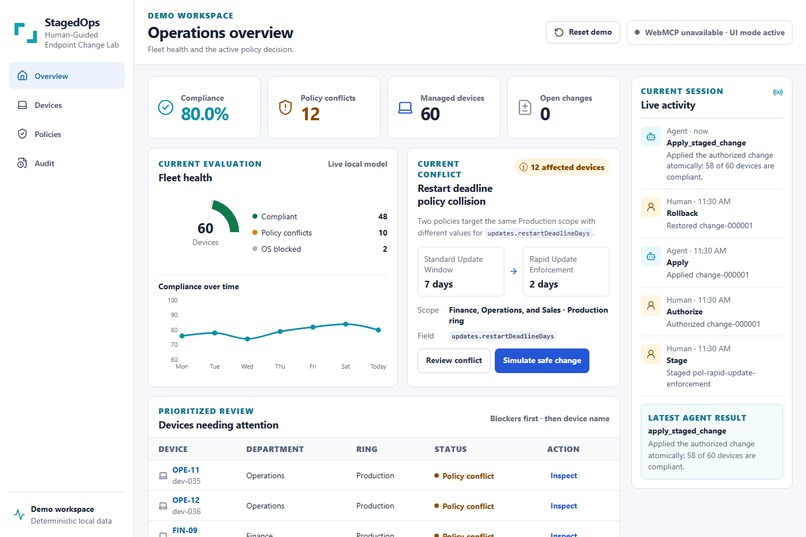The image size is (806, 537).
Task: Click the Live local model label
Action: click(x=358, y=164)
